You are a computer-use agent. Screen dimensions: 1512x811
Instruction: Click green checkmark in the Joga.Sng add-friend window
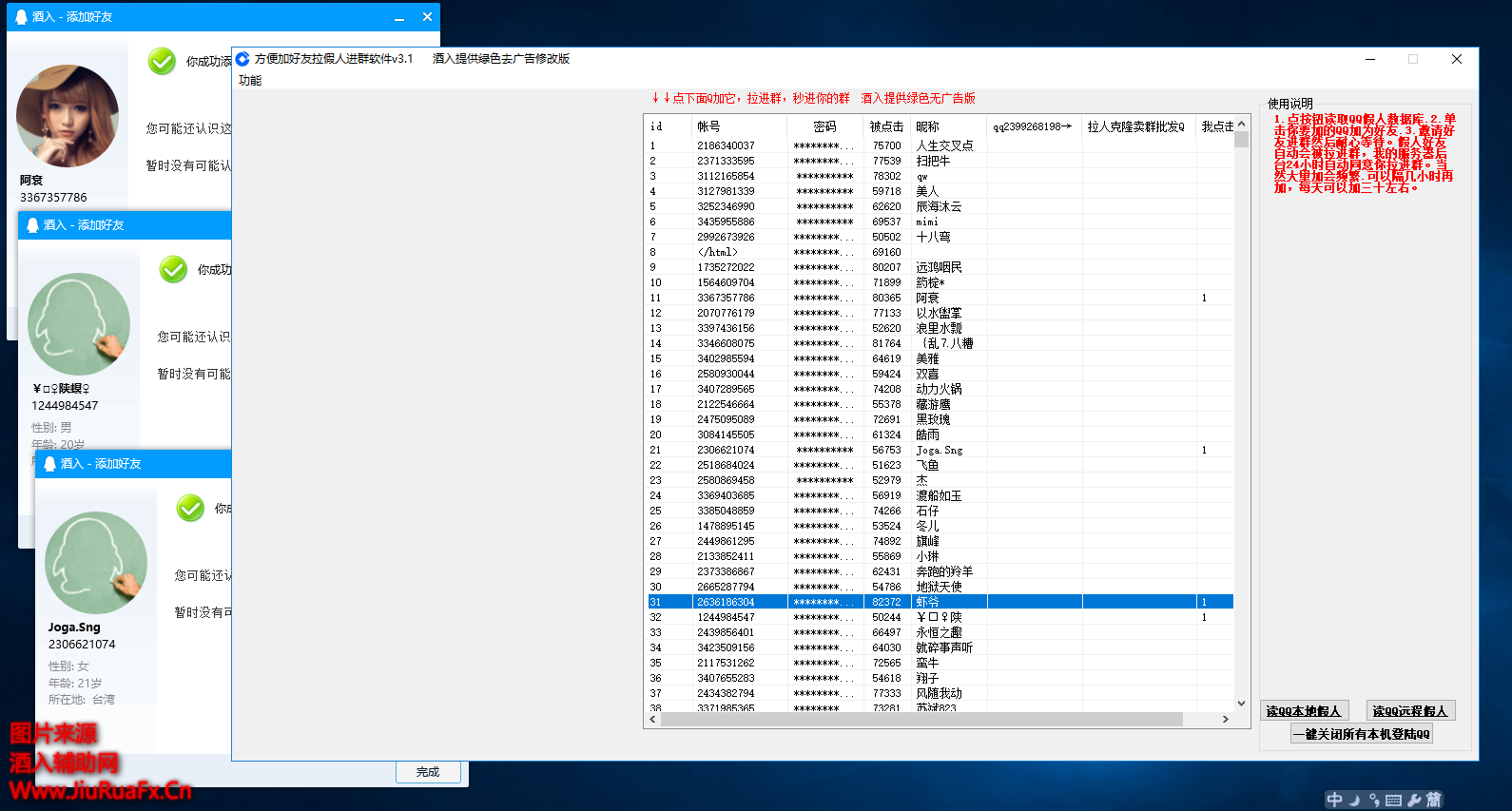(x=190, y=508)
